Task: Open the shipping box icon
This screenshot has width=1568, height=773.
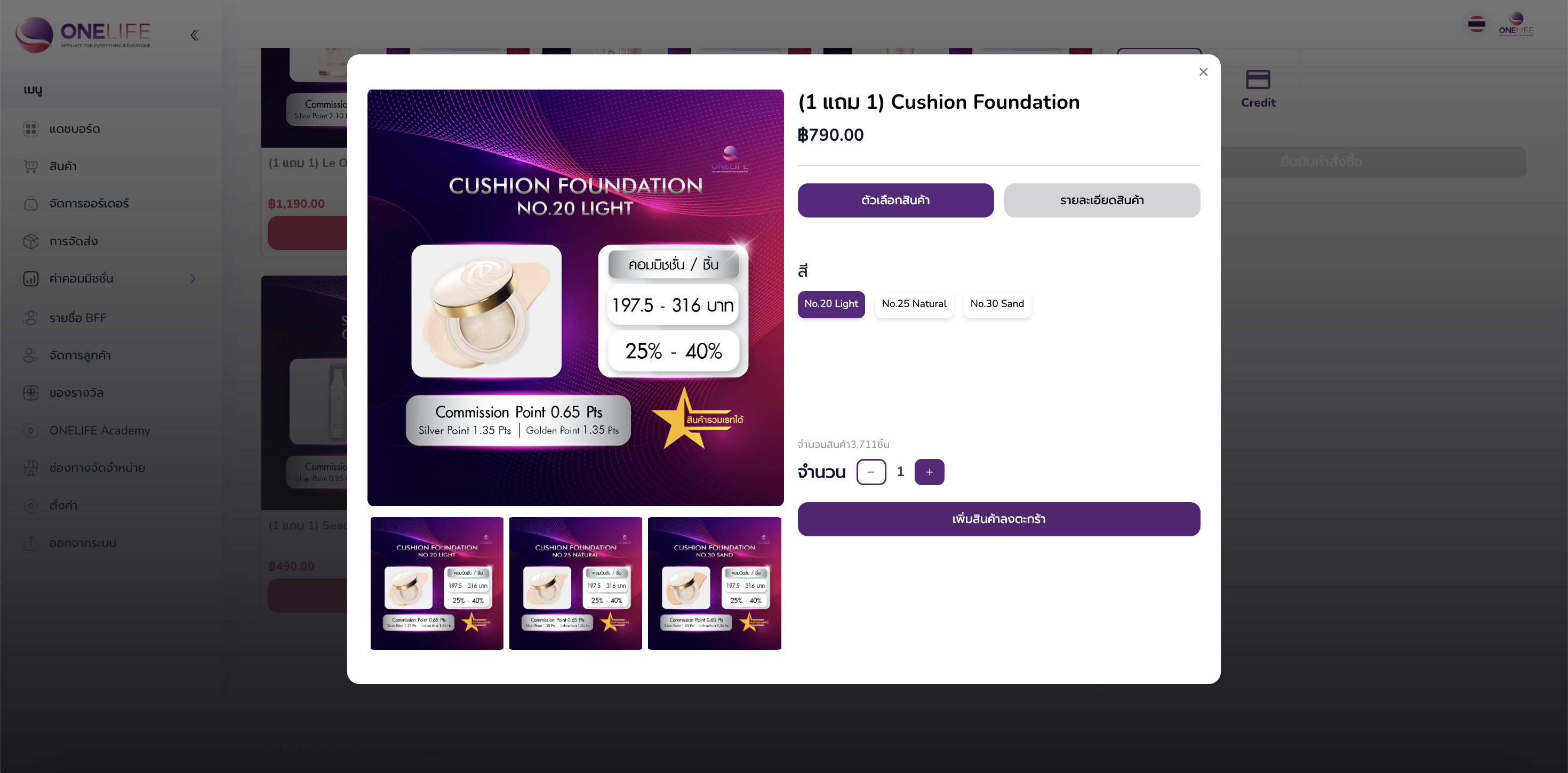Action: [x=30, y=241]
